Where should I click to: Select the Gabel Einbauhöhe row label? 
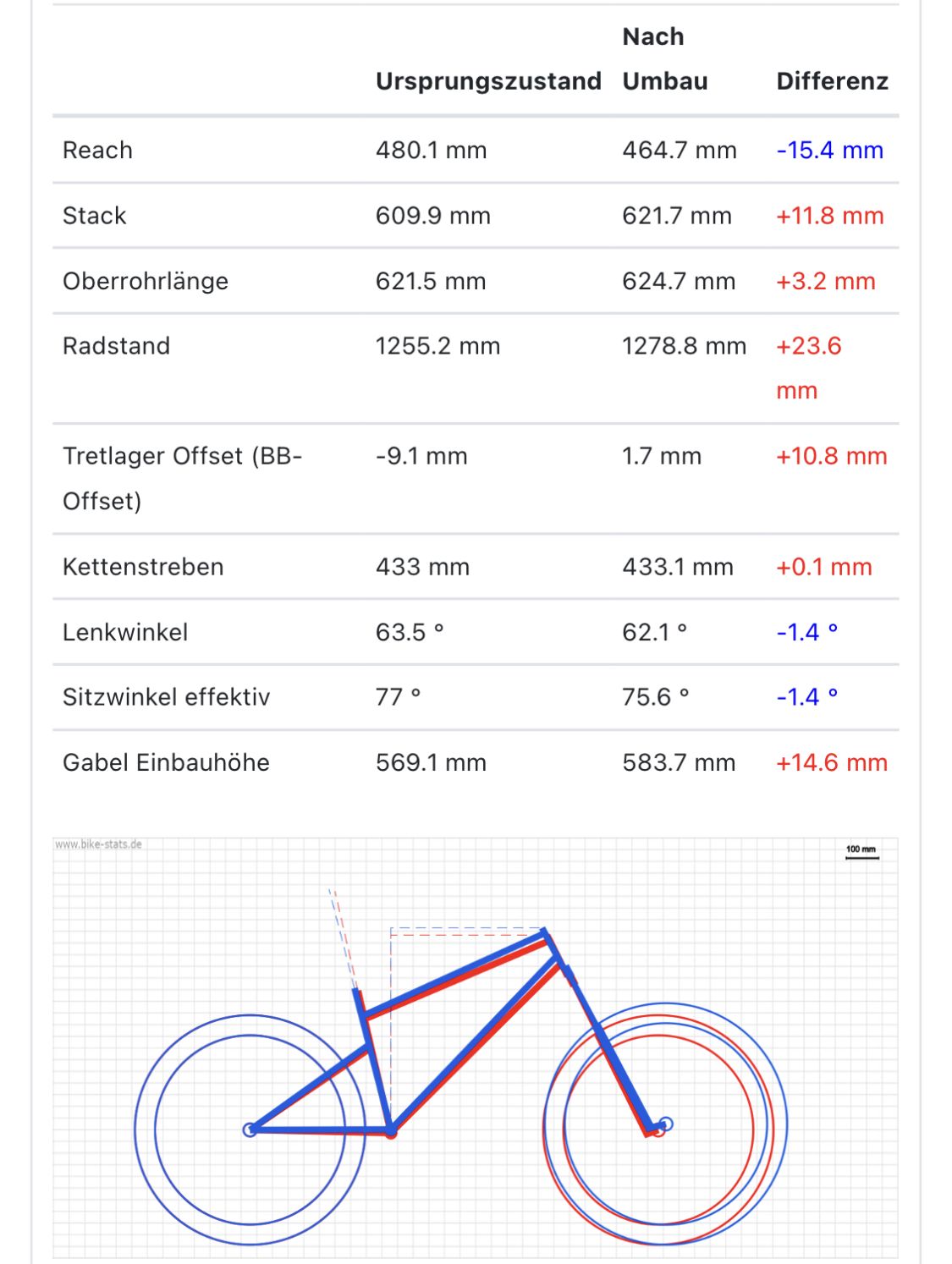pos(166,762)
